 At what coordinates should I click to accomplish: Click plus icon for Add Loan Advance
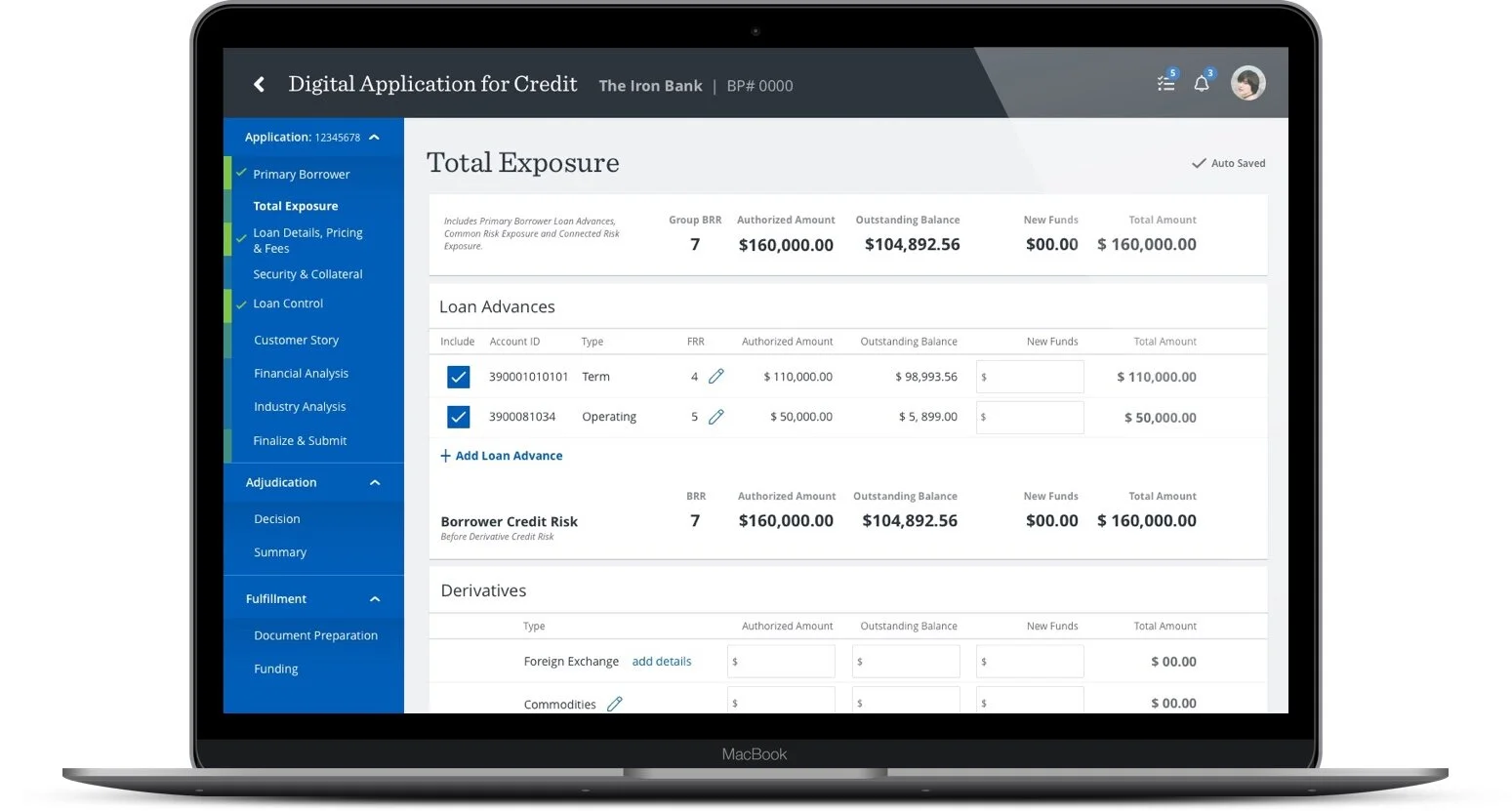[445, 456]
